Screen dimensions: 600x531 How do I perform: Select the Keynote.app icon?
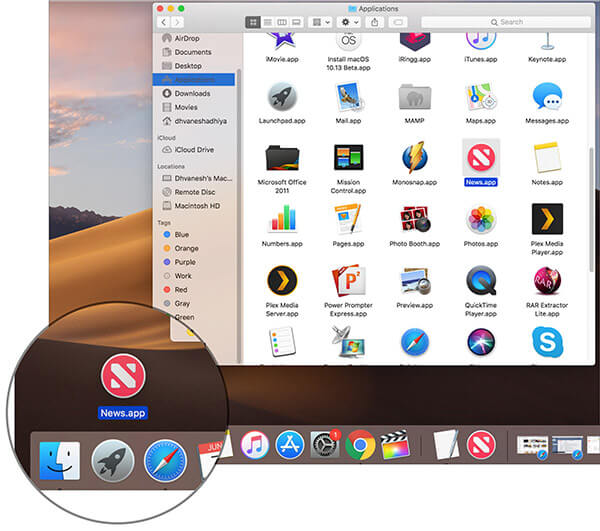(547, 42)
